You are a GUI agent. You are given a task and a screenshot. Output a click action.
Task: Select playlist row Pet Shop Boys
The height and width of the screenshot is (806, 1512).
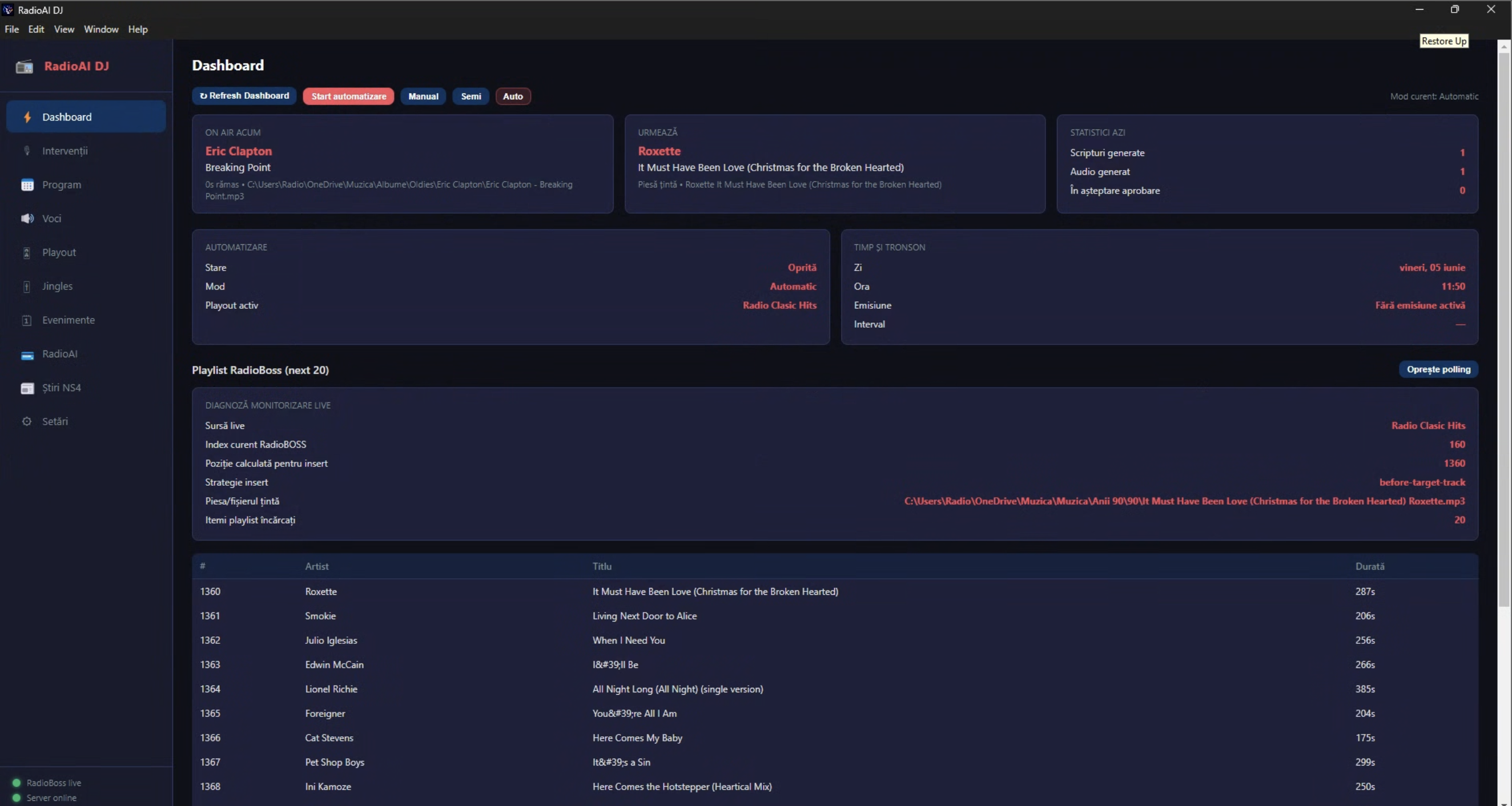(x=835, y=762)
